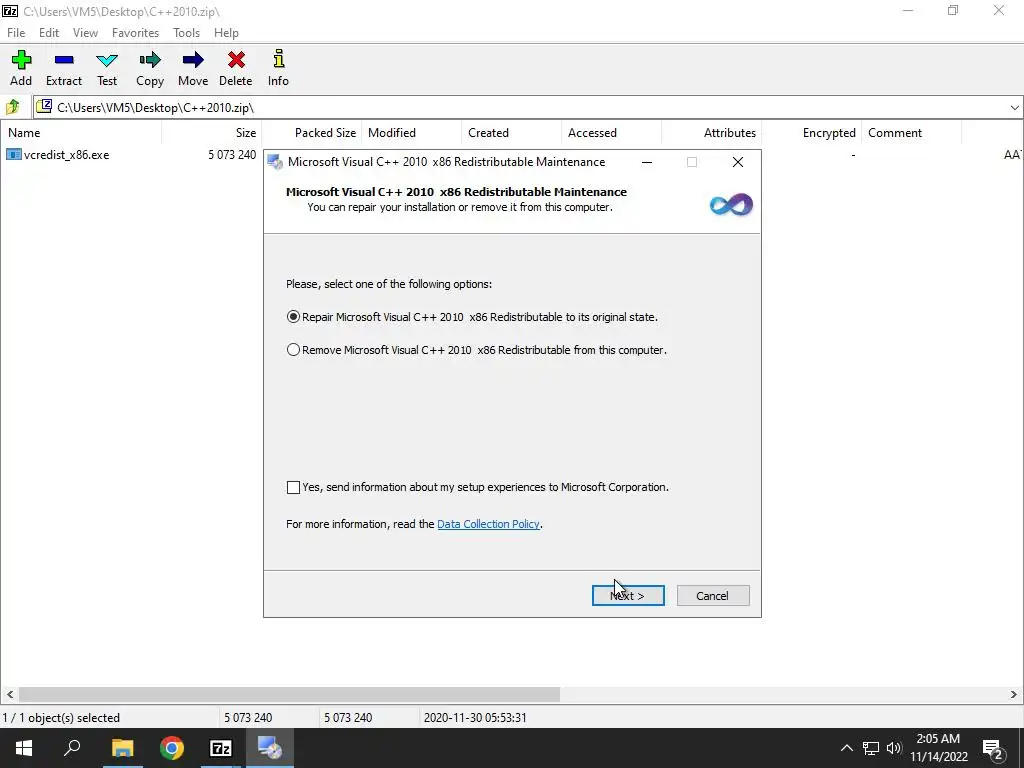Open the notification center icon
The width and height of the screenshot is (1024, 768).
pyautogui.click(x=993, y=748)
